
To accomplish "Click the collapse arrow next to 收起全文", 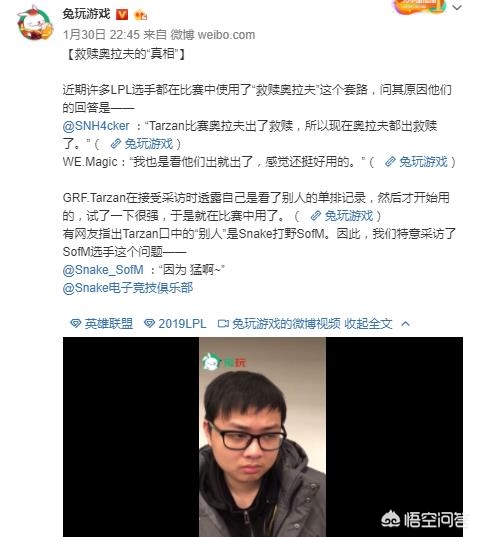I will (x=405, y=324).
